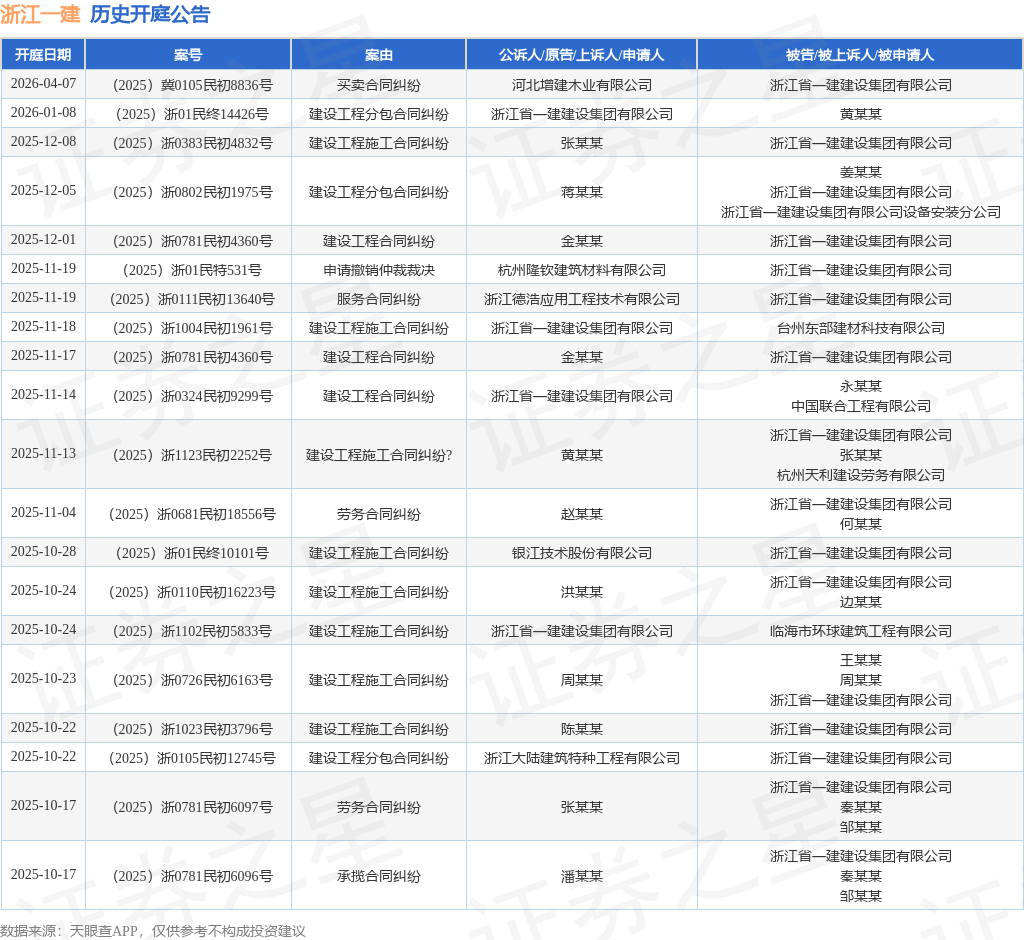Click defendant 边某某
This screenshot has width=1024, height=940.
861,602
